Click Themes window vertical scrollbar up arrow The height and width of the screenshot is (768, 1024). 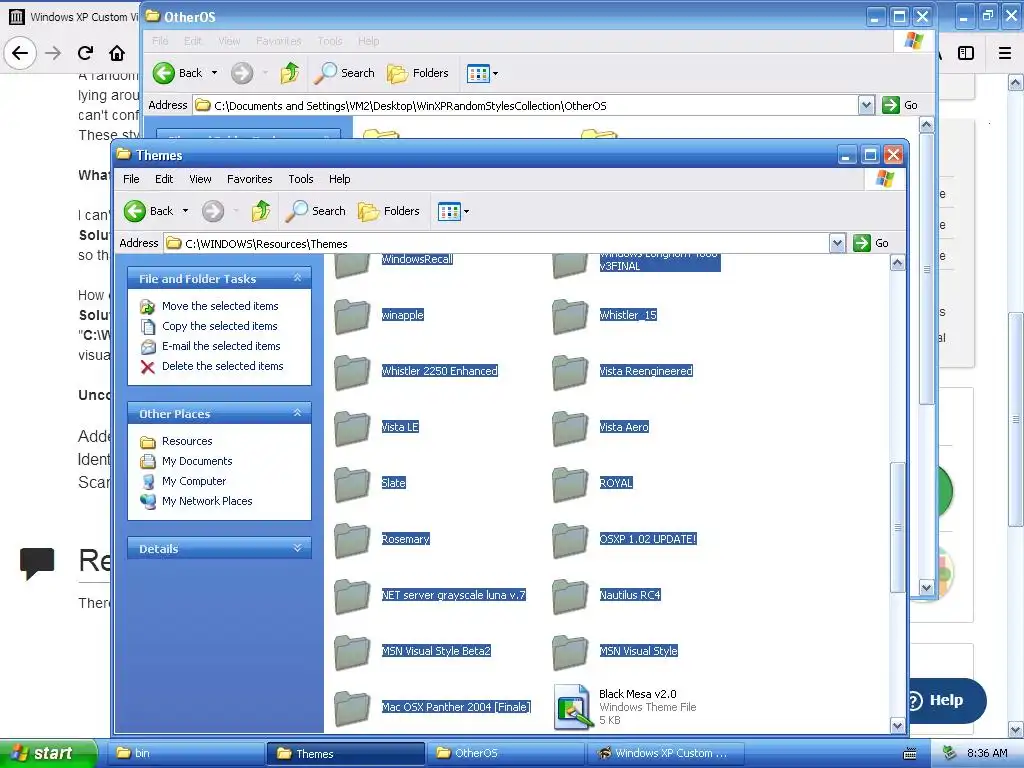897,263
